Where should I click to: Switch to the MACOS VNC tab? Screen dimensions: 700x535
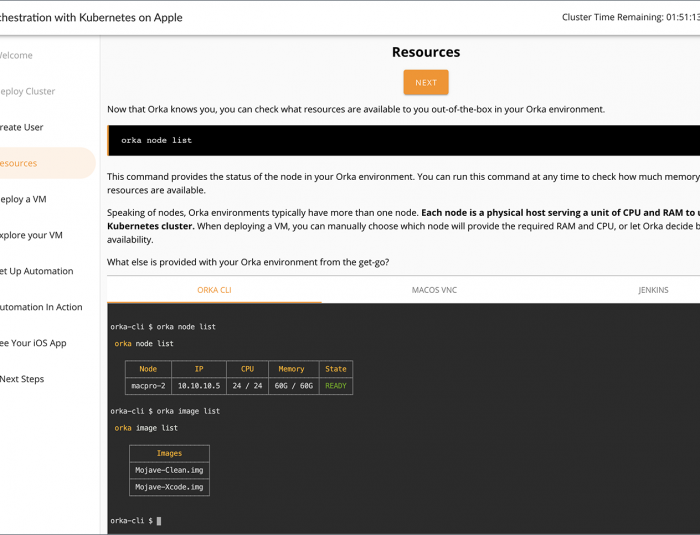click(434, 290)
